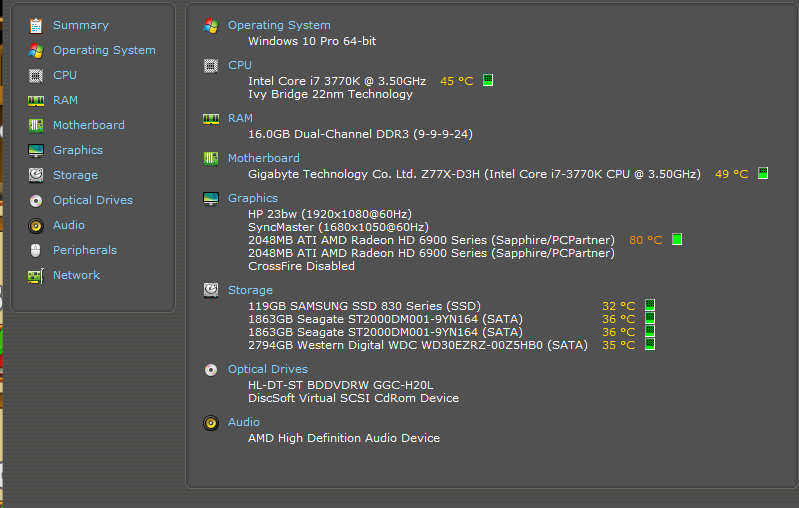Select Peripherals in the sidebar
Viewport: 799px width, 508px height.
pos(85,250)
